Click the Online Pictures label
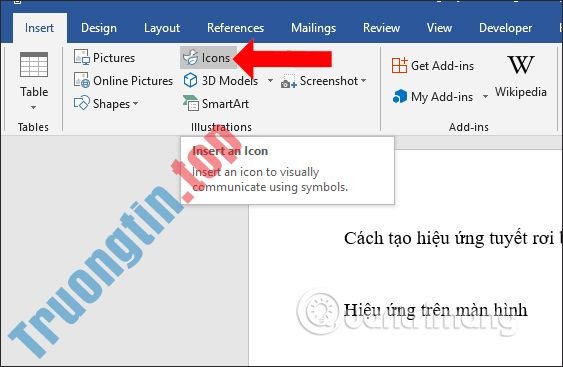The image size is (563, 367). point(133,81)
